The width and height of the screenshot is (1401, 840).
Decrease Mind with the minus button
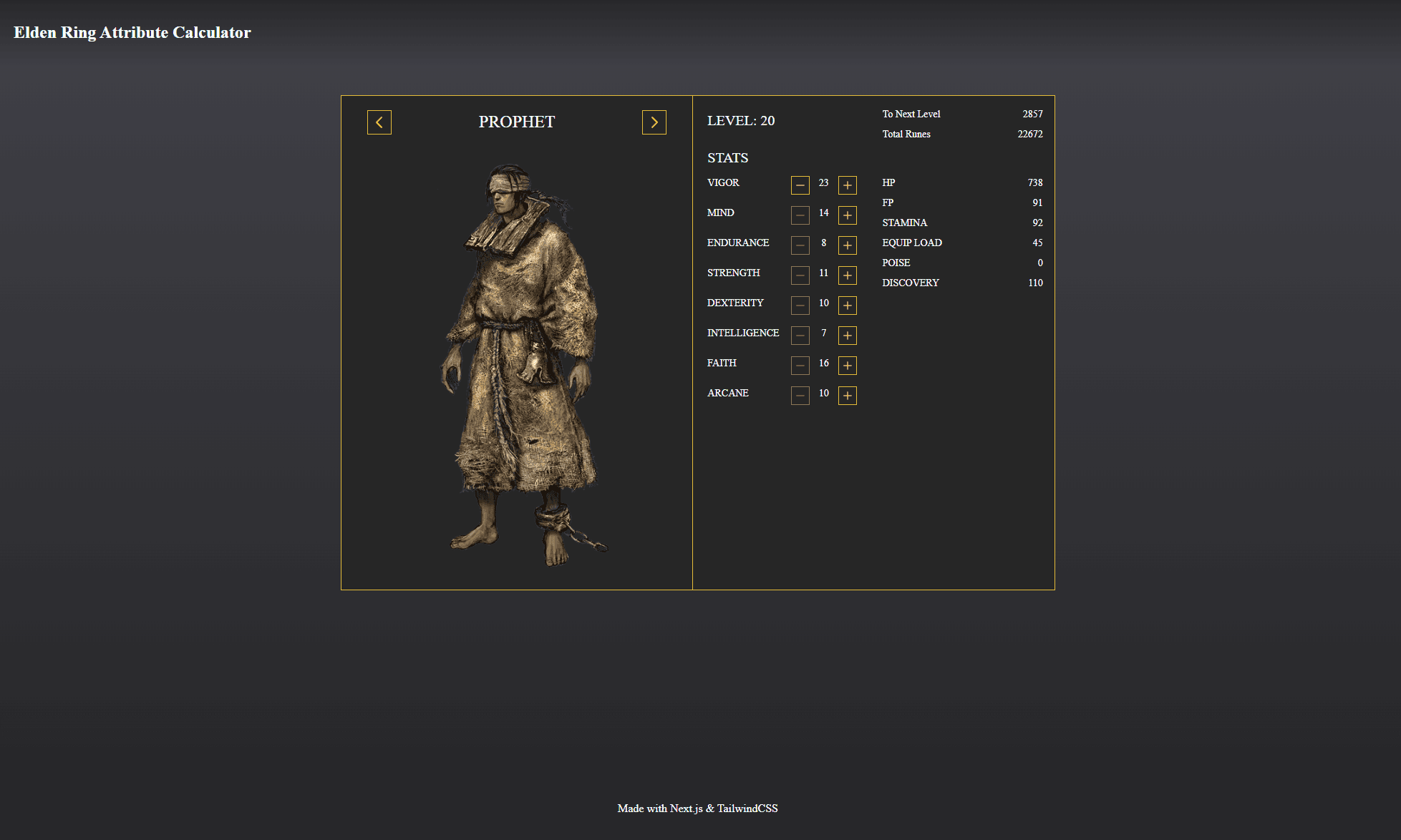[x=800, y=215]
